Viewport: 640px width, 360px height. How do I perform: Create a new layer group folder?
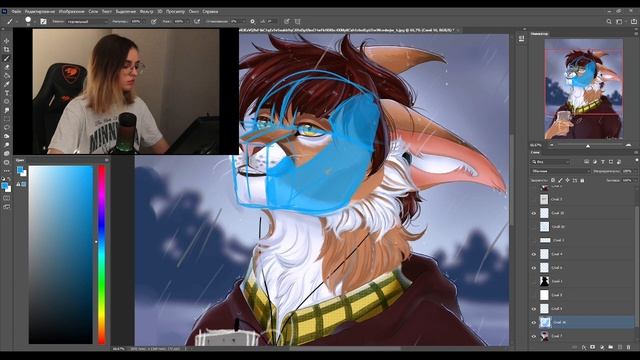click(611, 347)
